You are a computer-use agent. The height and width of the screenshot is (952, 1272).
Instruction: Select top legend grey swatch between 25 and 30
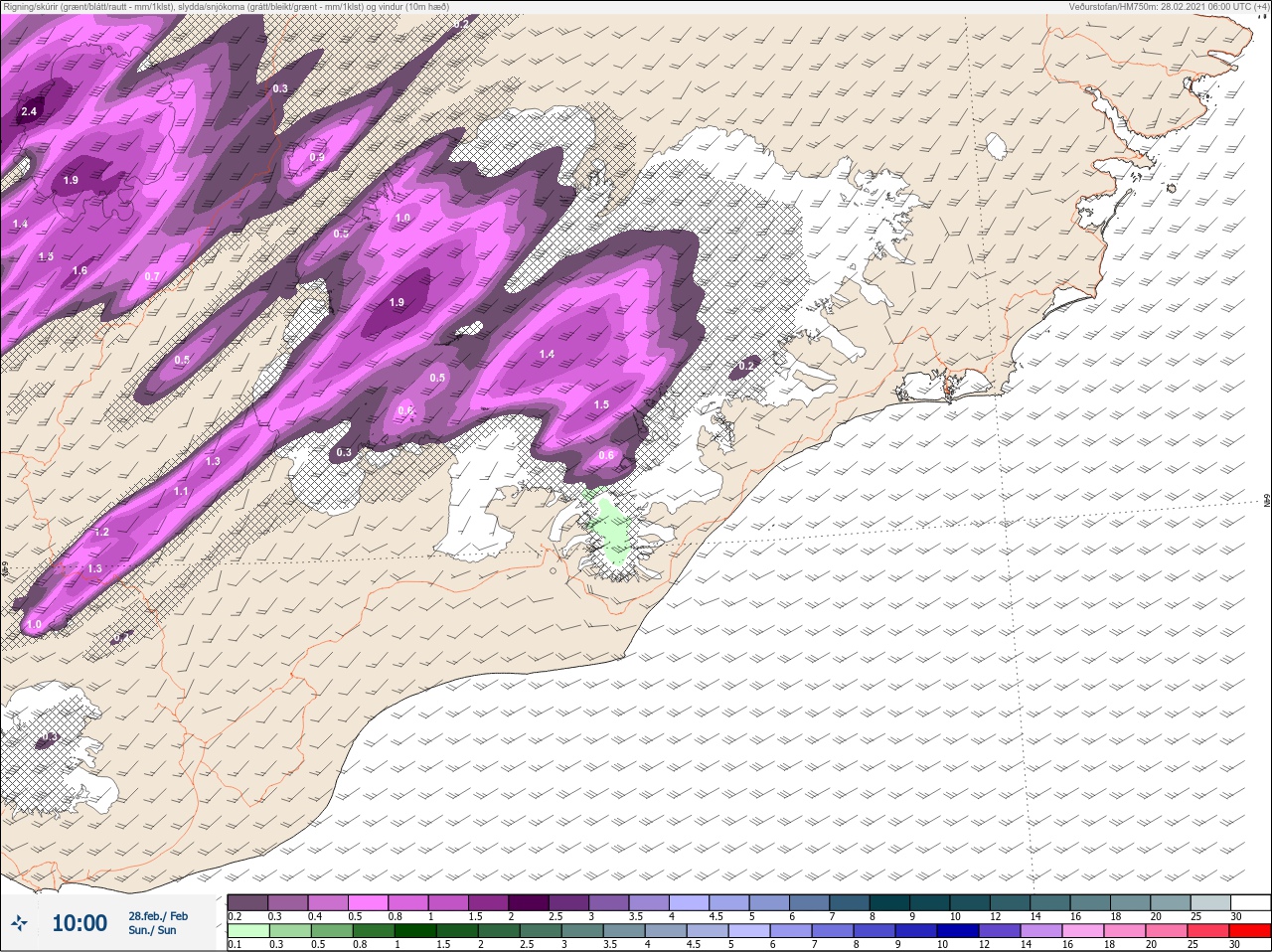[x=1209, y=902]
